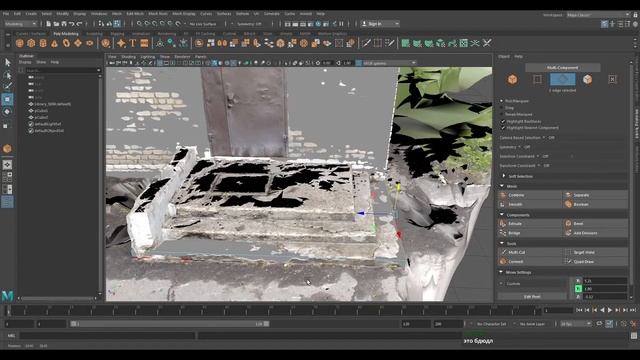Create a polygon cube from the shelf

point(31,43)
